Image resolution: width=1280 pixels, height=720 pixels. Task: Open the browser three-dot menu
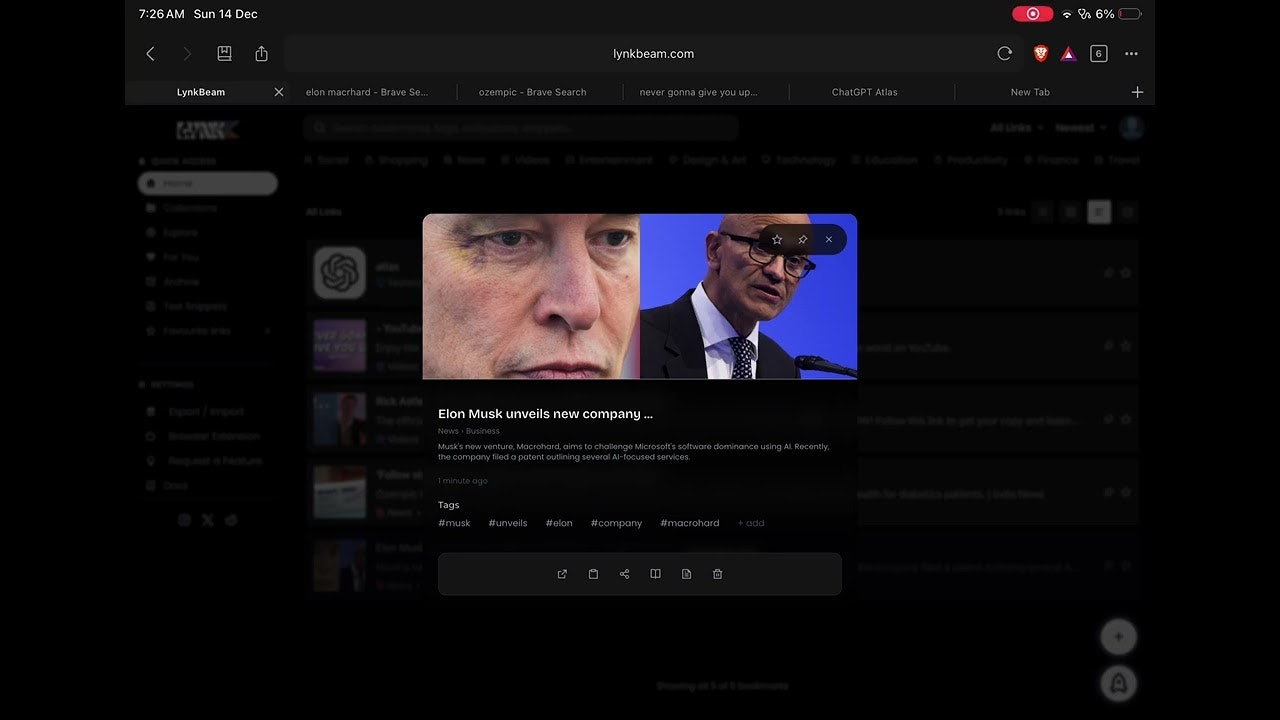[x=1131, y=54]
